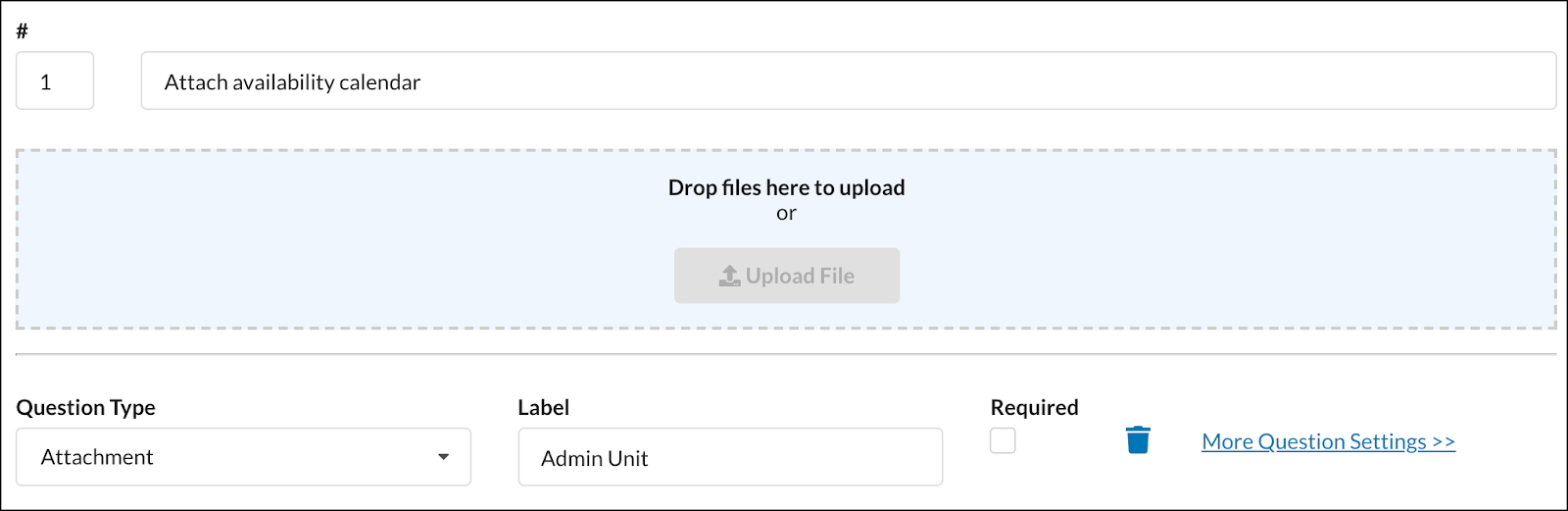Screen dimensions: 1568x511
Task: Click the word or in the drop zone
Action: [786, 214]
